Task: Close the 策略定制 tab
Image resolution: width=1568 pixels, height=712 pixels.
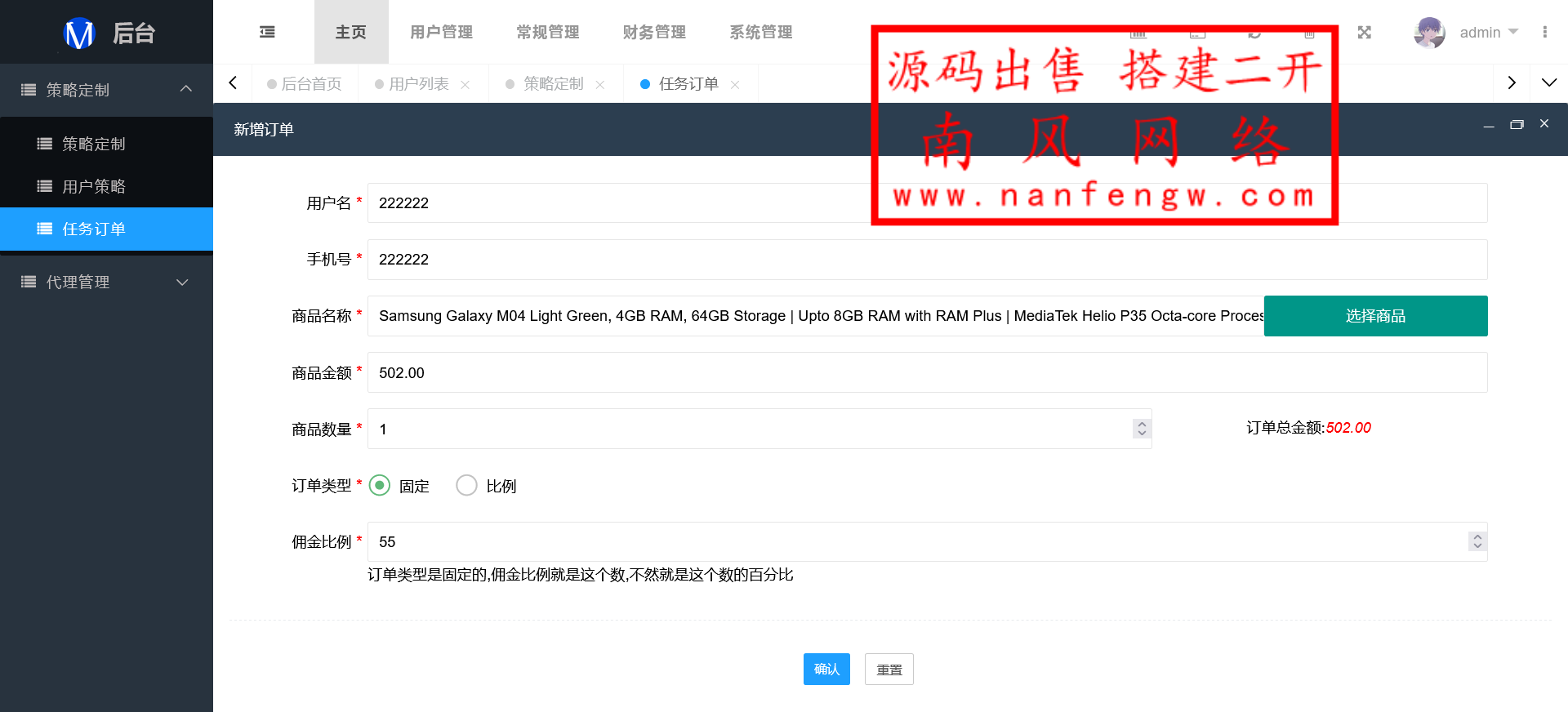Action: click(x=600, y=85)
